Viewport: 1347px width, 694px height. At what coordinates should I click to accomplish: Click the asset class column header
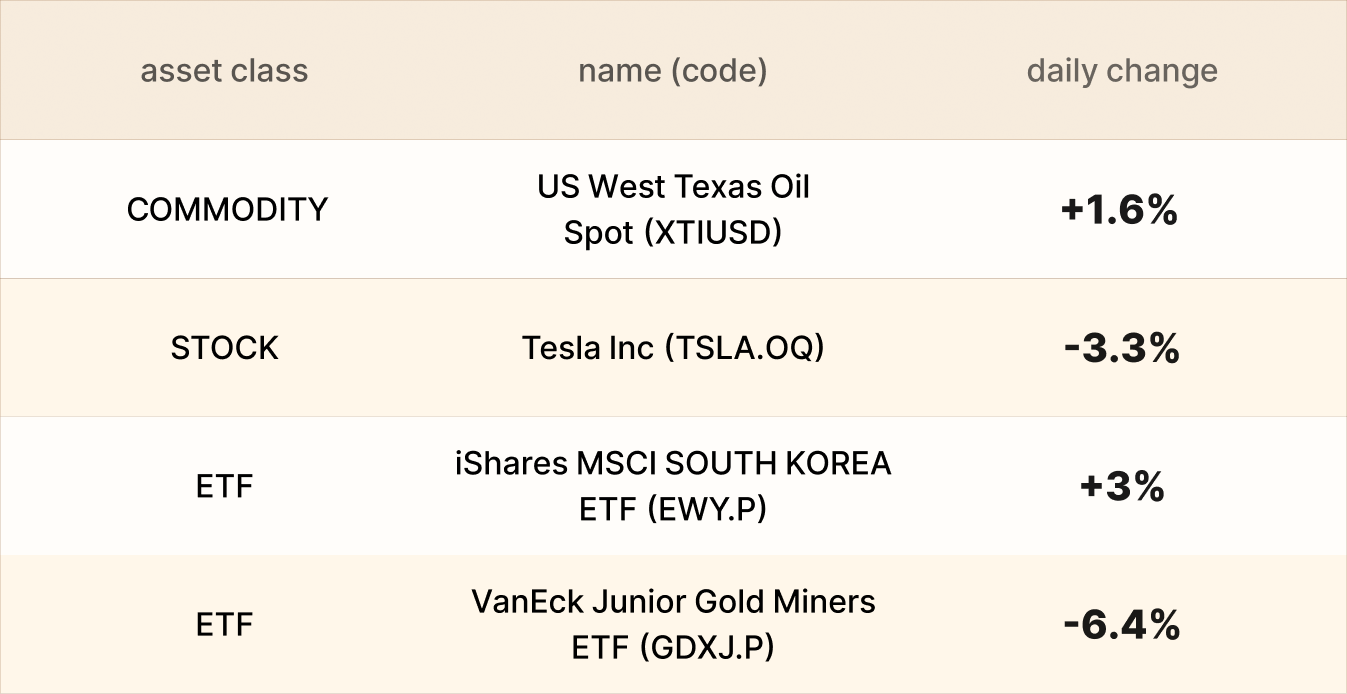[224, 71]
